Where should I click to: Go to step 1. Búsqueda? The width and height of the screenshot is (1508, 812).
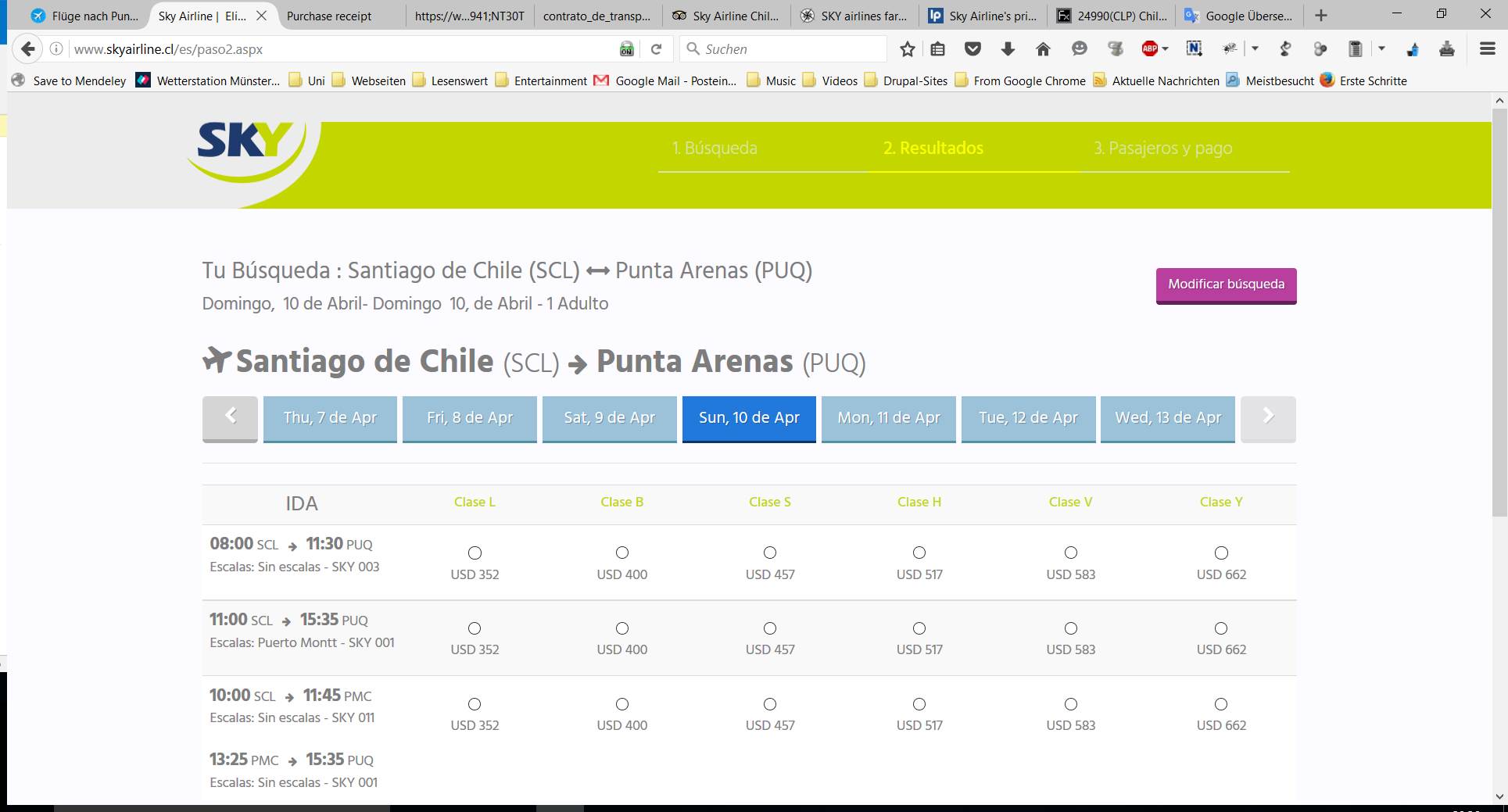pos(715,148)
